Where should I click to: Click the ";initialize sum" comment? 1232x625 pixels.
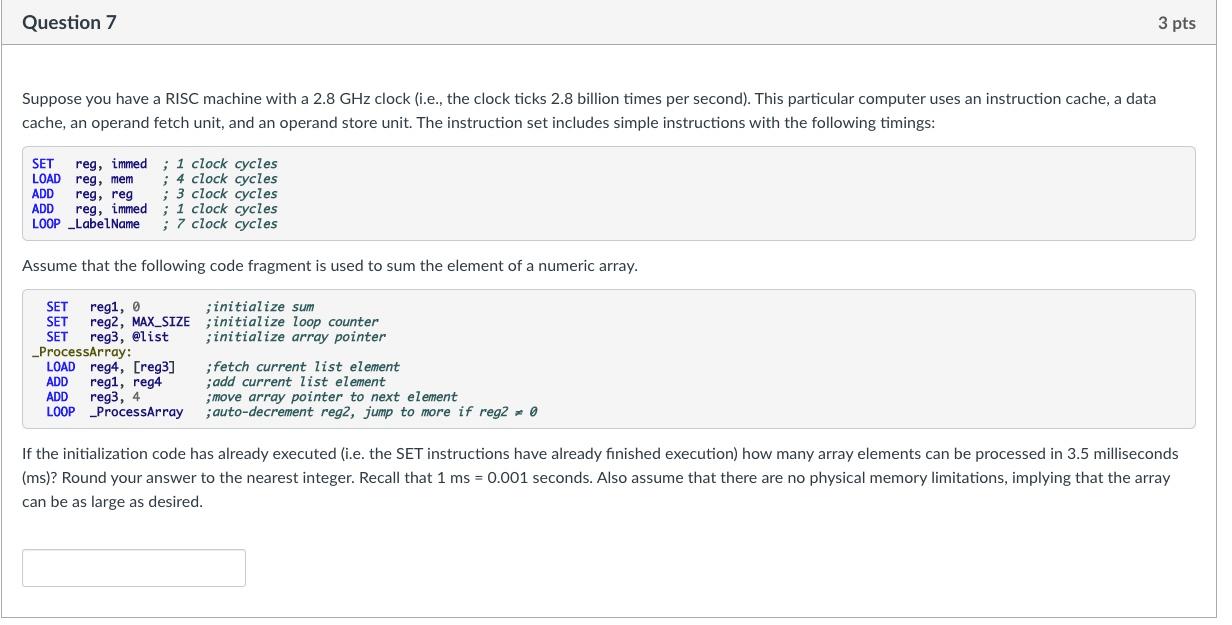(259, 307)
